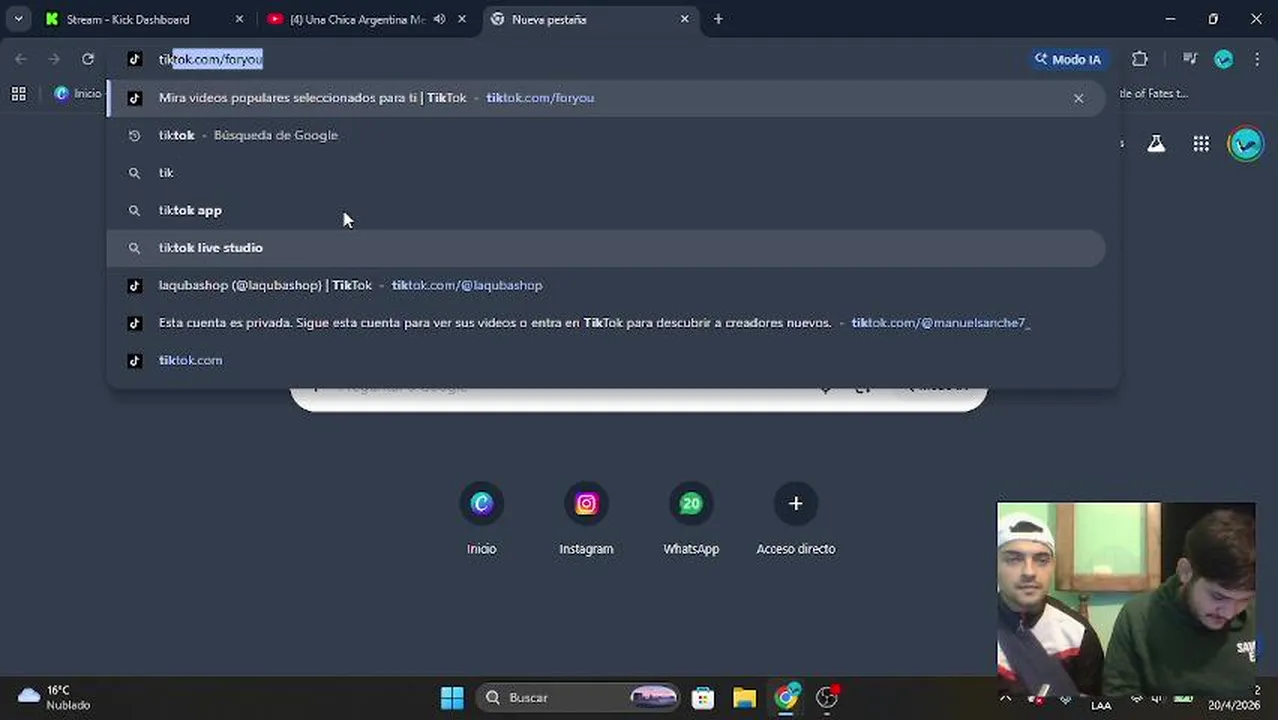Click the Google search box
The image size is (1278, 720).
pos(638,398)
